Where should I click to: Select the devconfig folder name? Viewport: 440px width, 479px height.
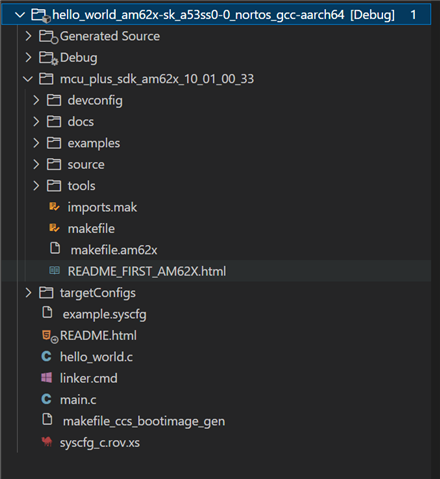click(95, 101)
